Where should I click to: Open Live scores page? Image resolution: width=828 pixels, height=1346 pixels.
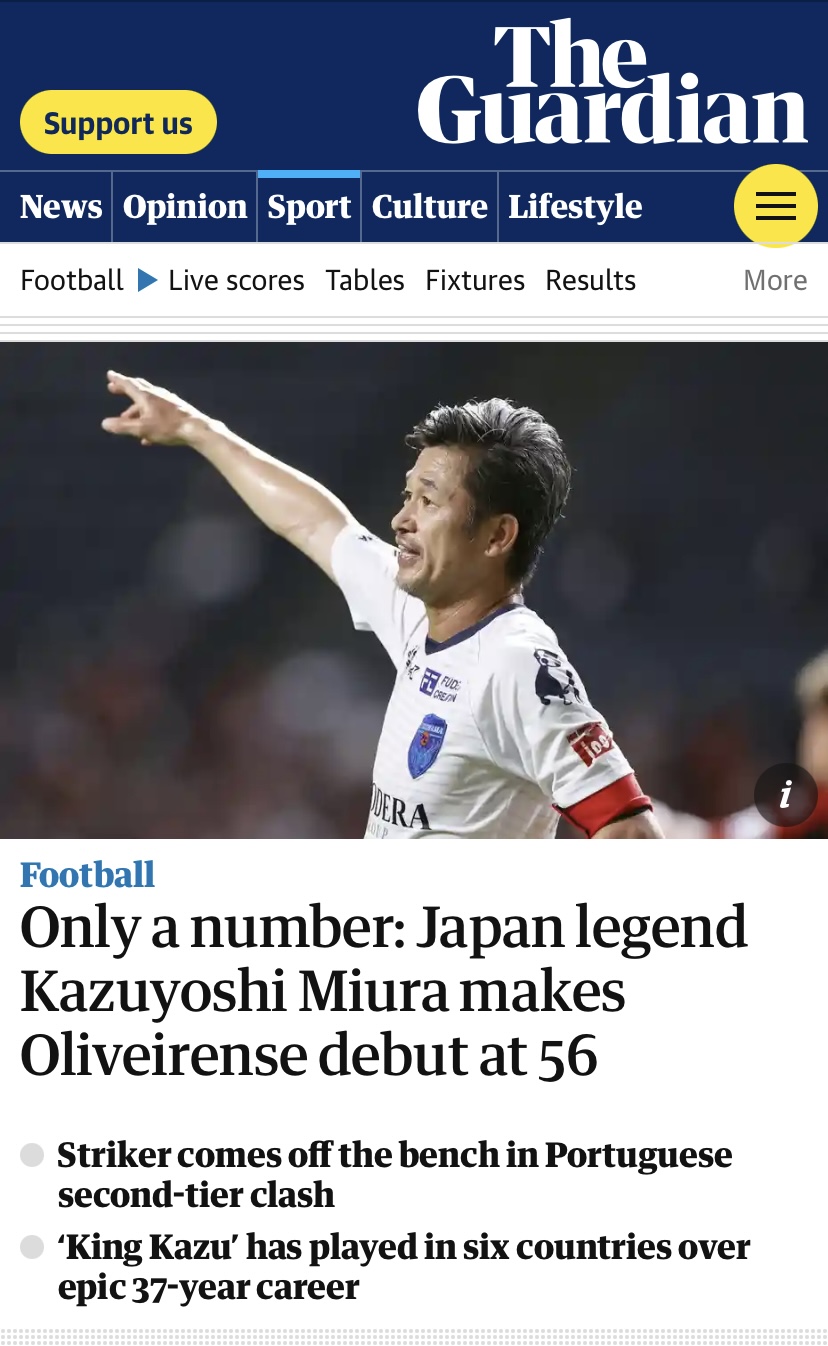coord(236,280)
